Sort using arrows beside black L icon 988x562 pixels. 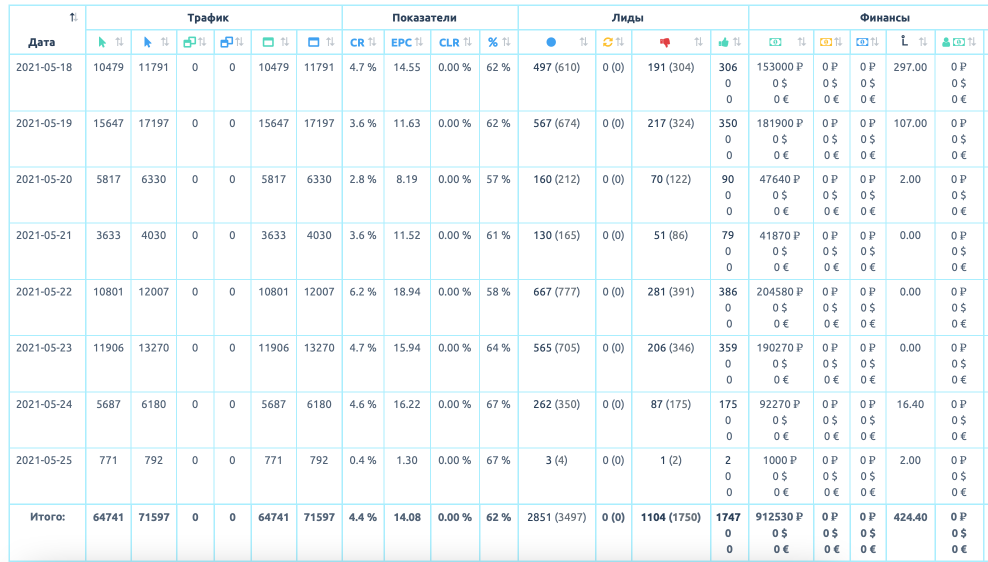pos(923,42)
